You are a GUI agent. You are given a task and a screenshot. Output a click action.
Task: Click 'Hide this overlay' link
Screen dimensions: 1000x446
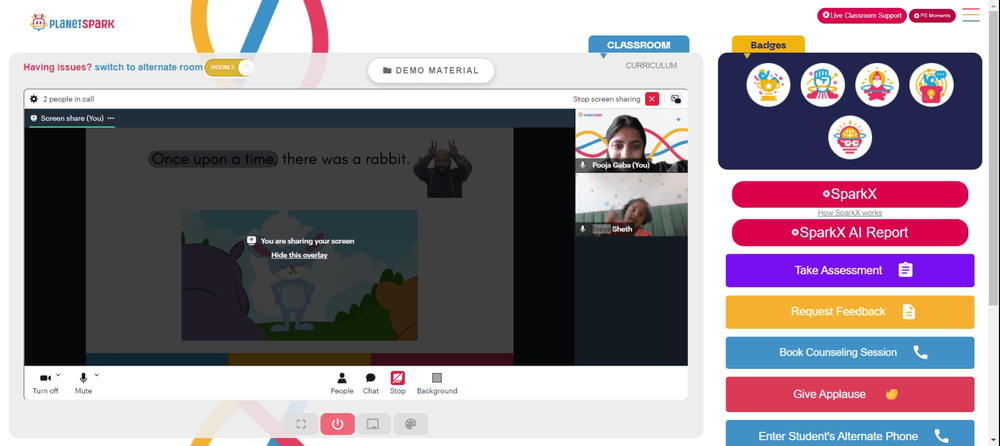[x=299, y=255]
